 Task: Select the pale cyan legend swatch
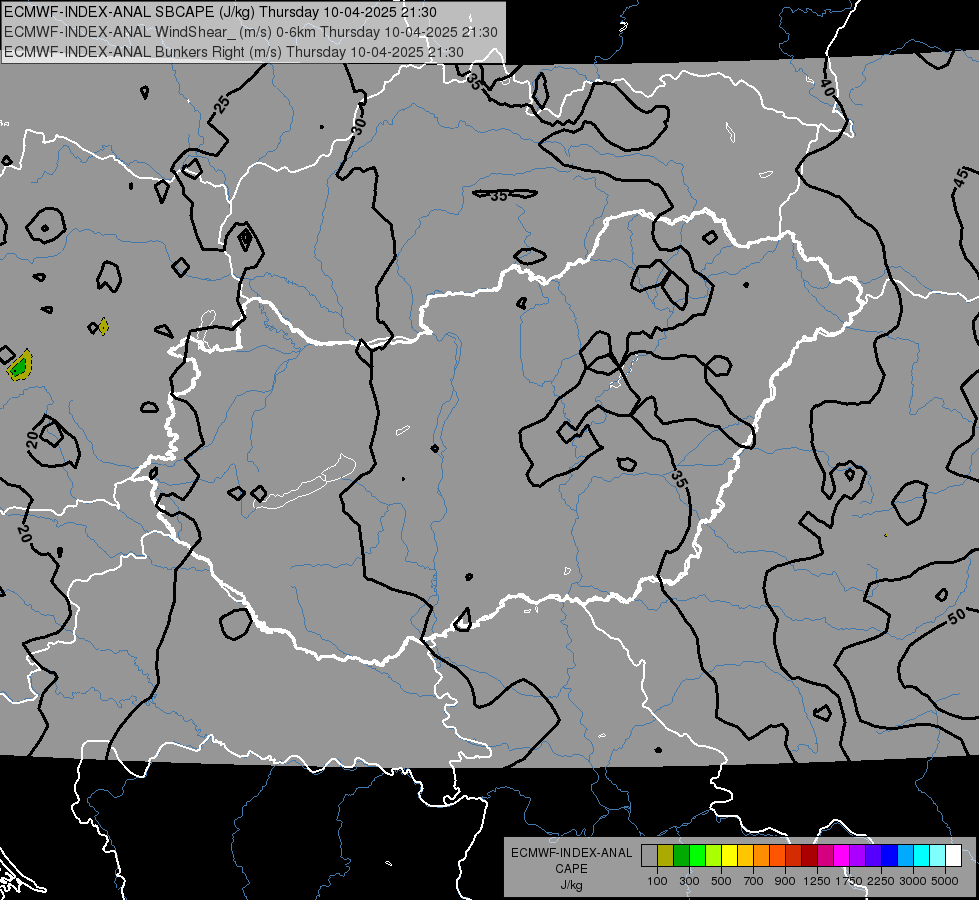tap(938, 856)
